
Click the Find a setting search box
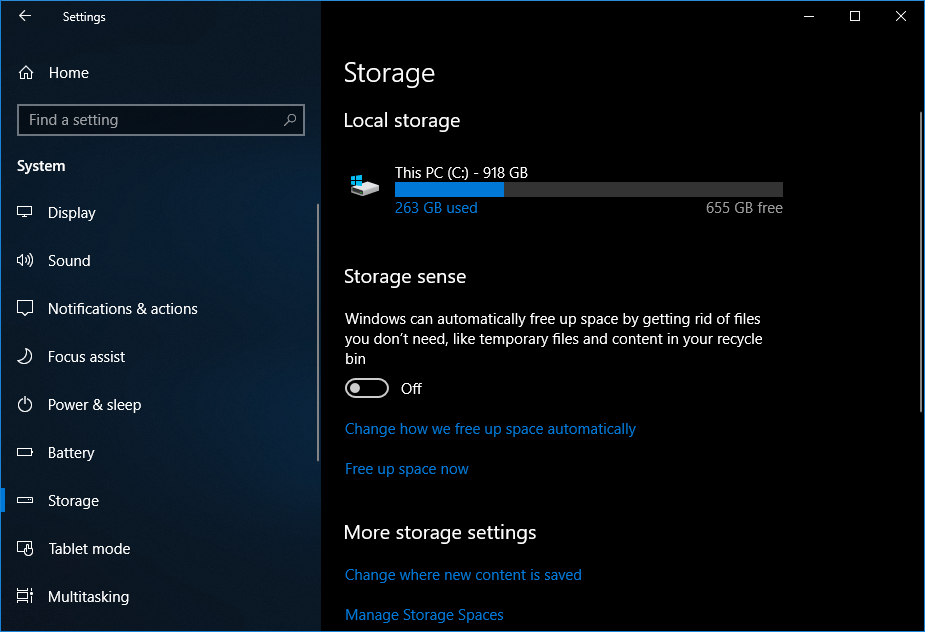[150, 120]
